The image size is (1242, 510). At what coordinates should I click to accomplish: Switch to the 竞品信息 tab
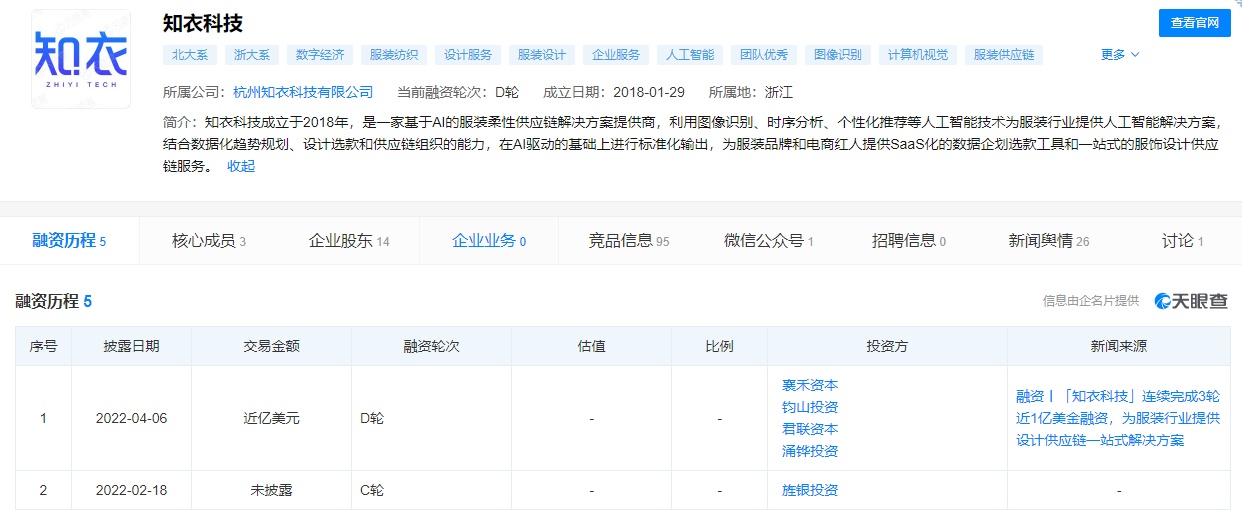pyautogui.click(x=629, y=241)
